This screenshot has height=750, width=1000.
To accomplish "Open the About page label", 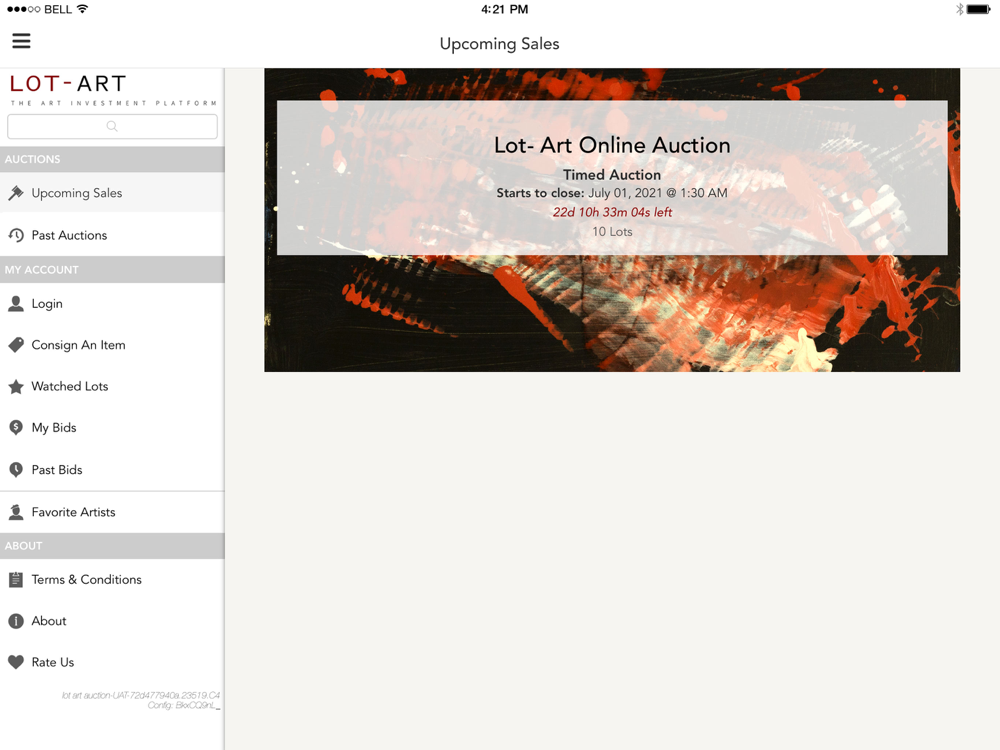I will (x=49, y=621).
